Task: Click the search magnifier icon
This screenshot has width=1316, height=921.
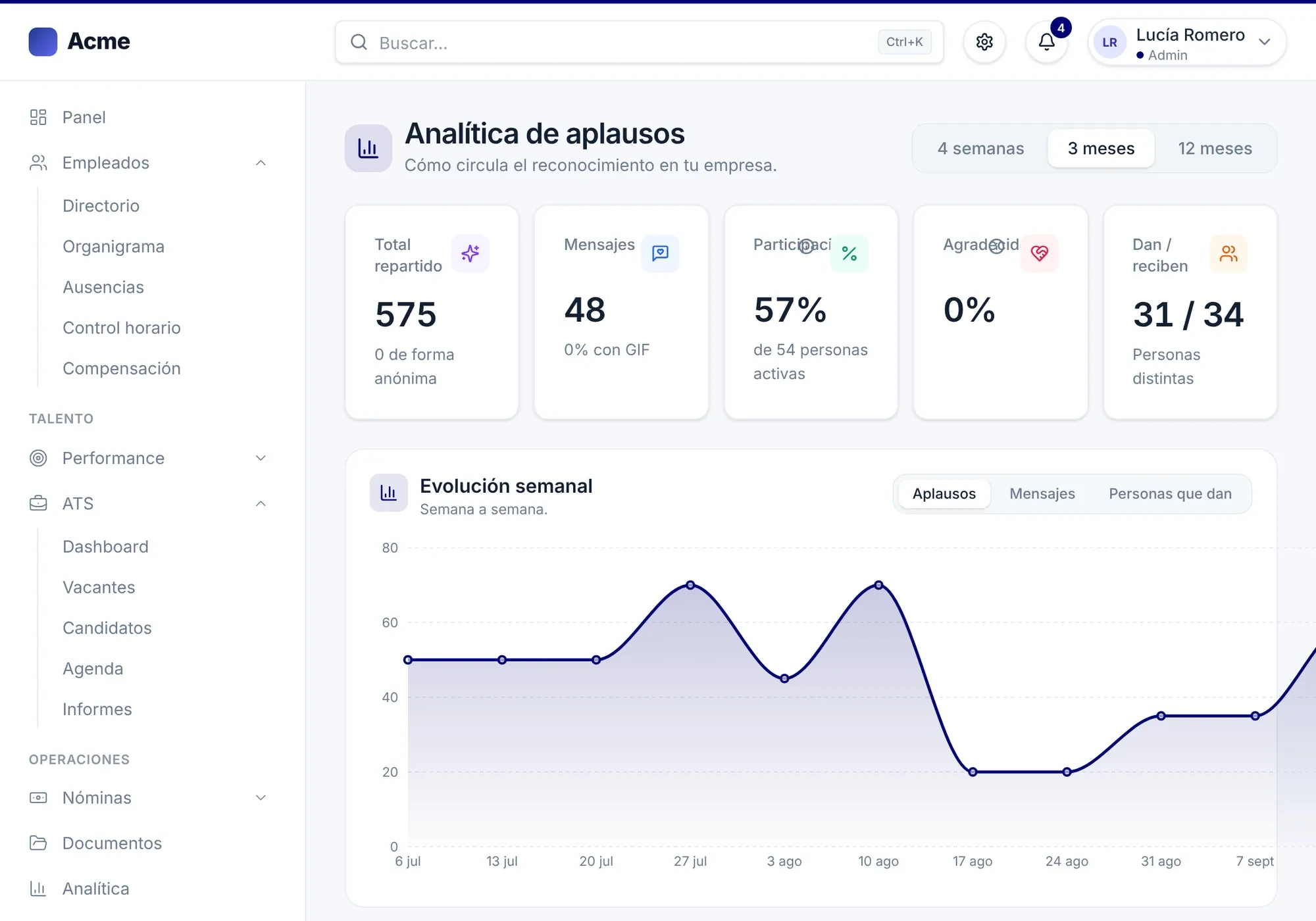Action: pos(359,42)
